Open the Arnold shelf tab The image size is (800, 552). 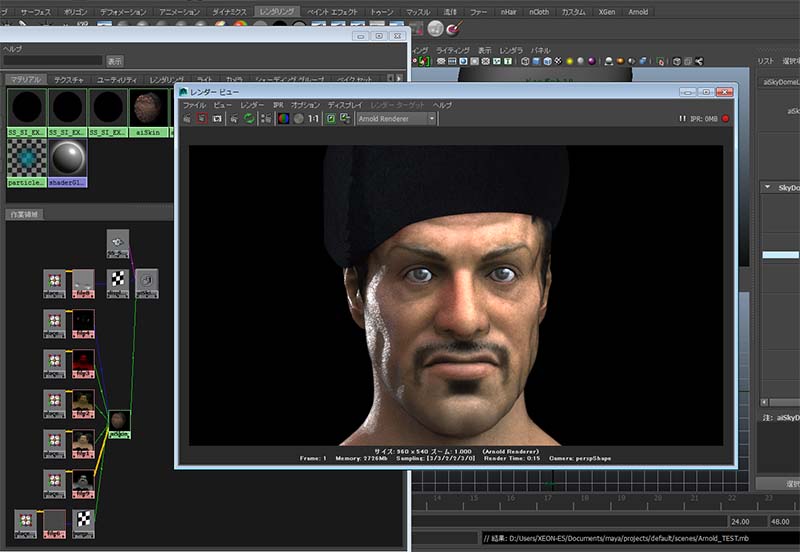pyautogui.click(x=638, y=11)
